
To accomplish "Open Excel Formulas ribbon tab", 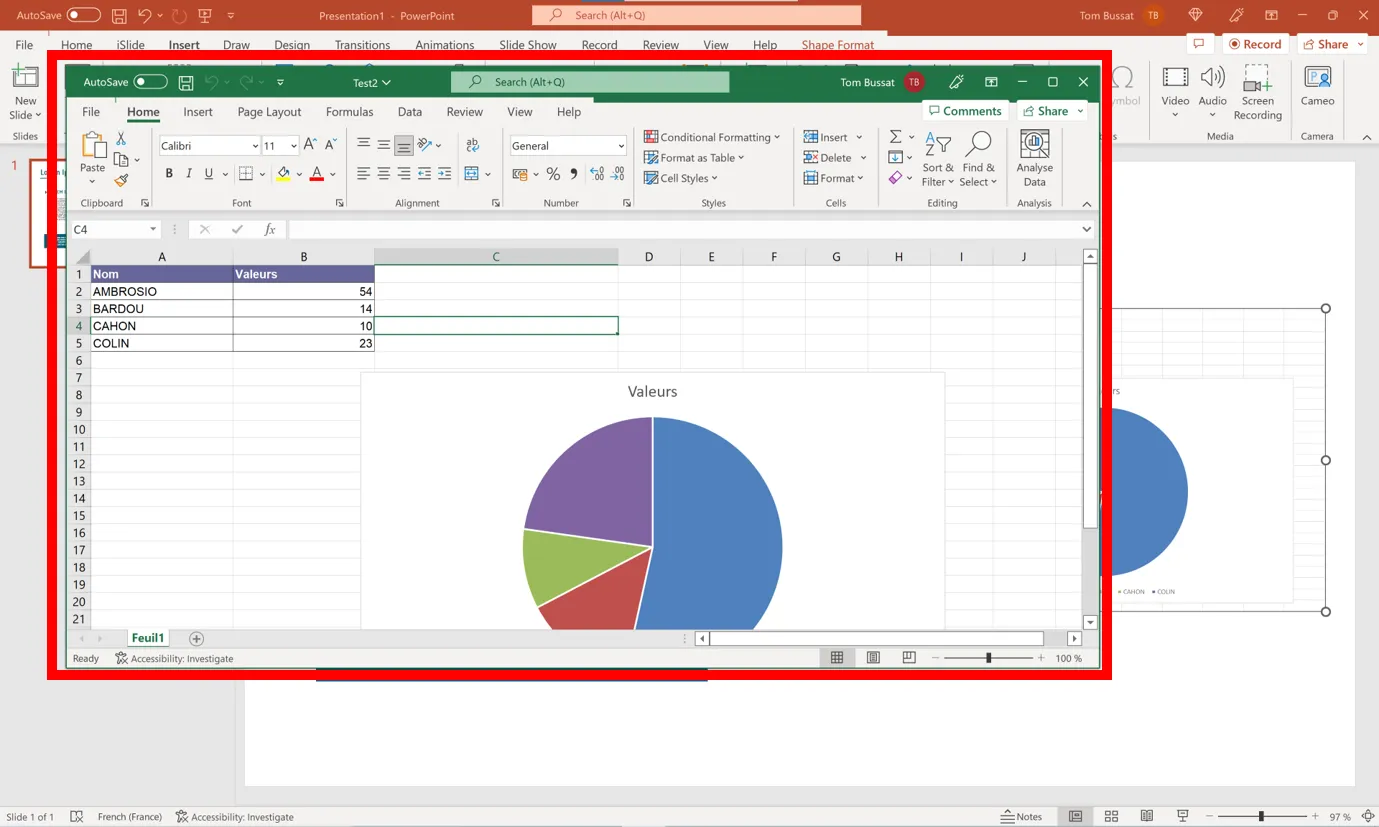I will tap(350, 112).
